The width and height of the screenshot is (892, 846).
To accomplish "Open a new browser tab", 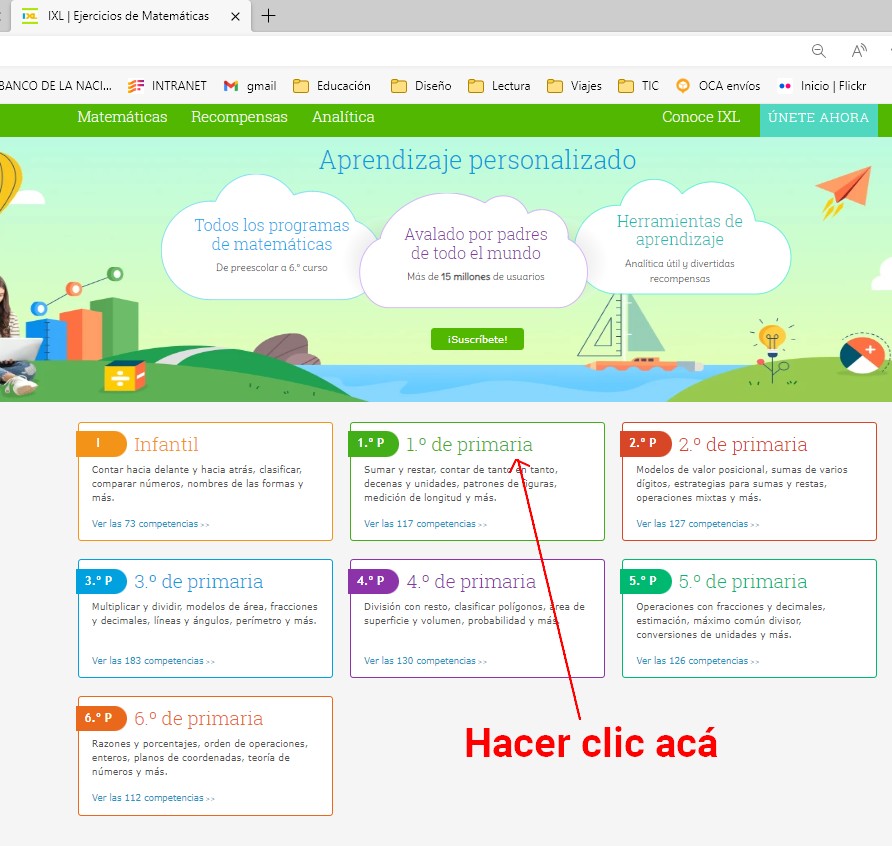I will click(268, 16).
